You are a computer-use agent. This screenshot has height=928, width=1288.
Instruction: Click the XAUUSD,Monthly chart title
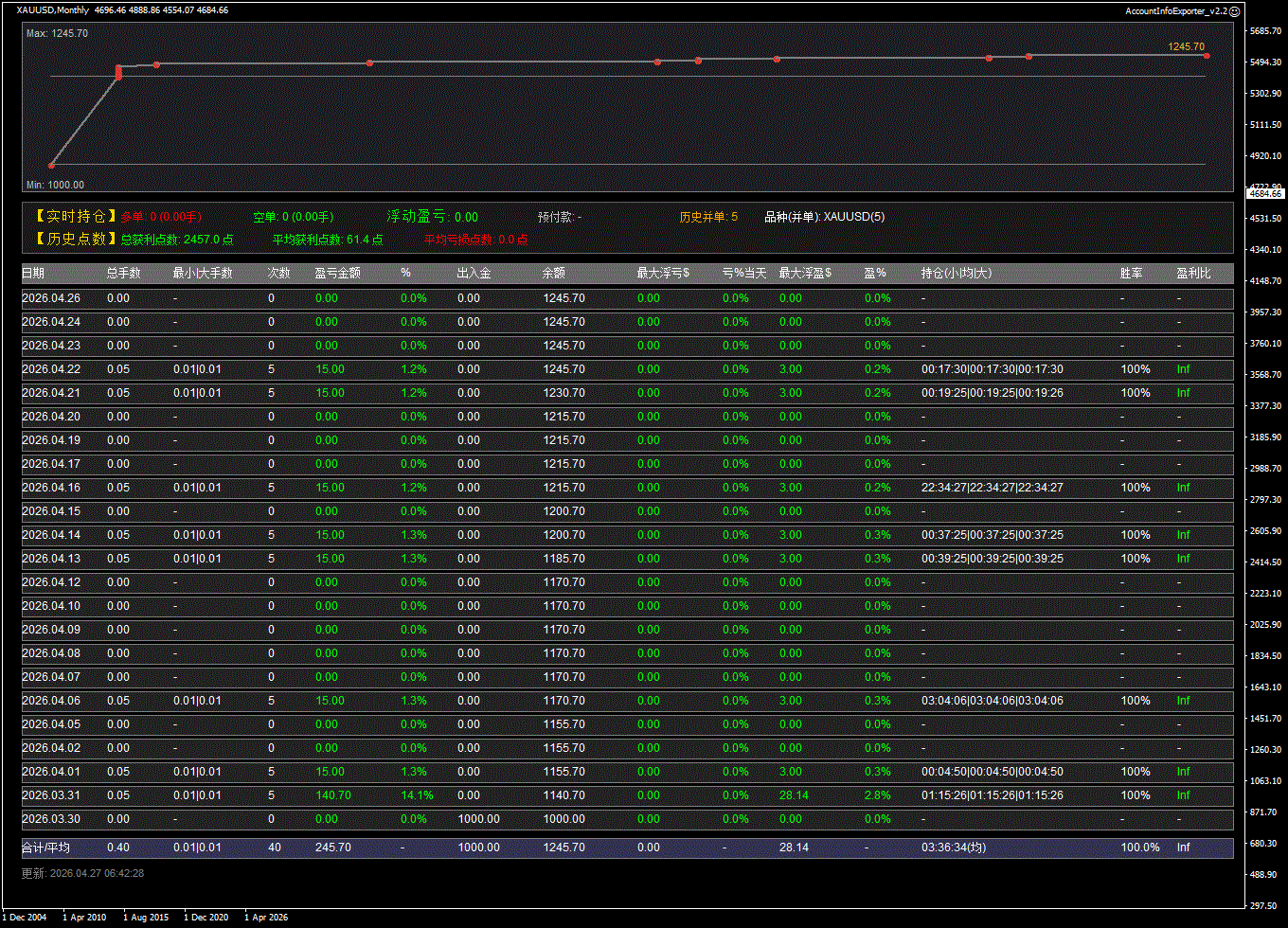click(x=53, y=10)
